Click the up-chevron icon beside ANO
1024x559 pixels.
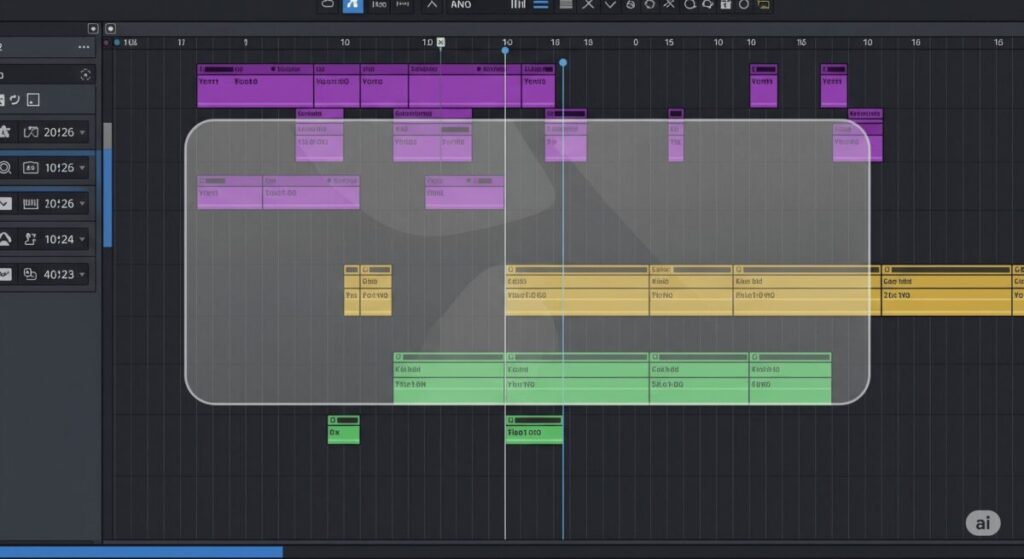point(432,5)
